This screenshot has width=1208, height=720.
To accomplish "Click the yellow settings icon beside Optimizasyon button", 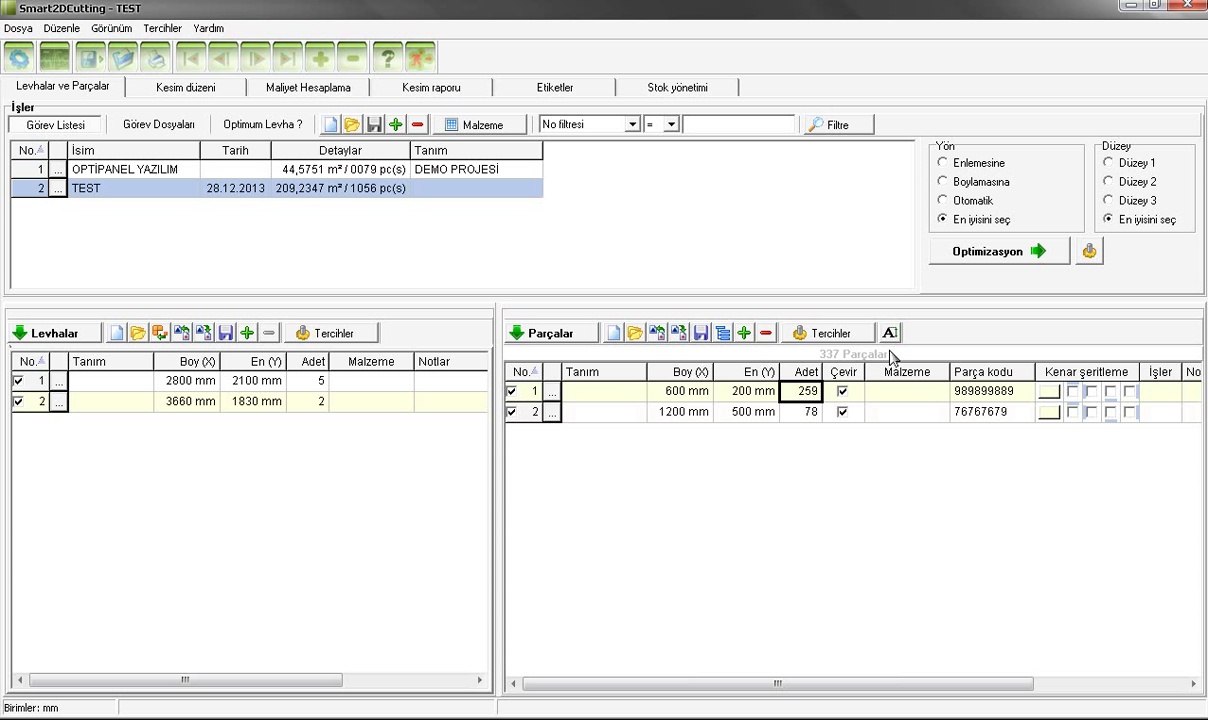I will (x=1089, y=251).
